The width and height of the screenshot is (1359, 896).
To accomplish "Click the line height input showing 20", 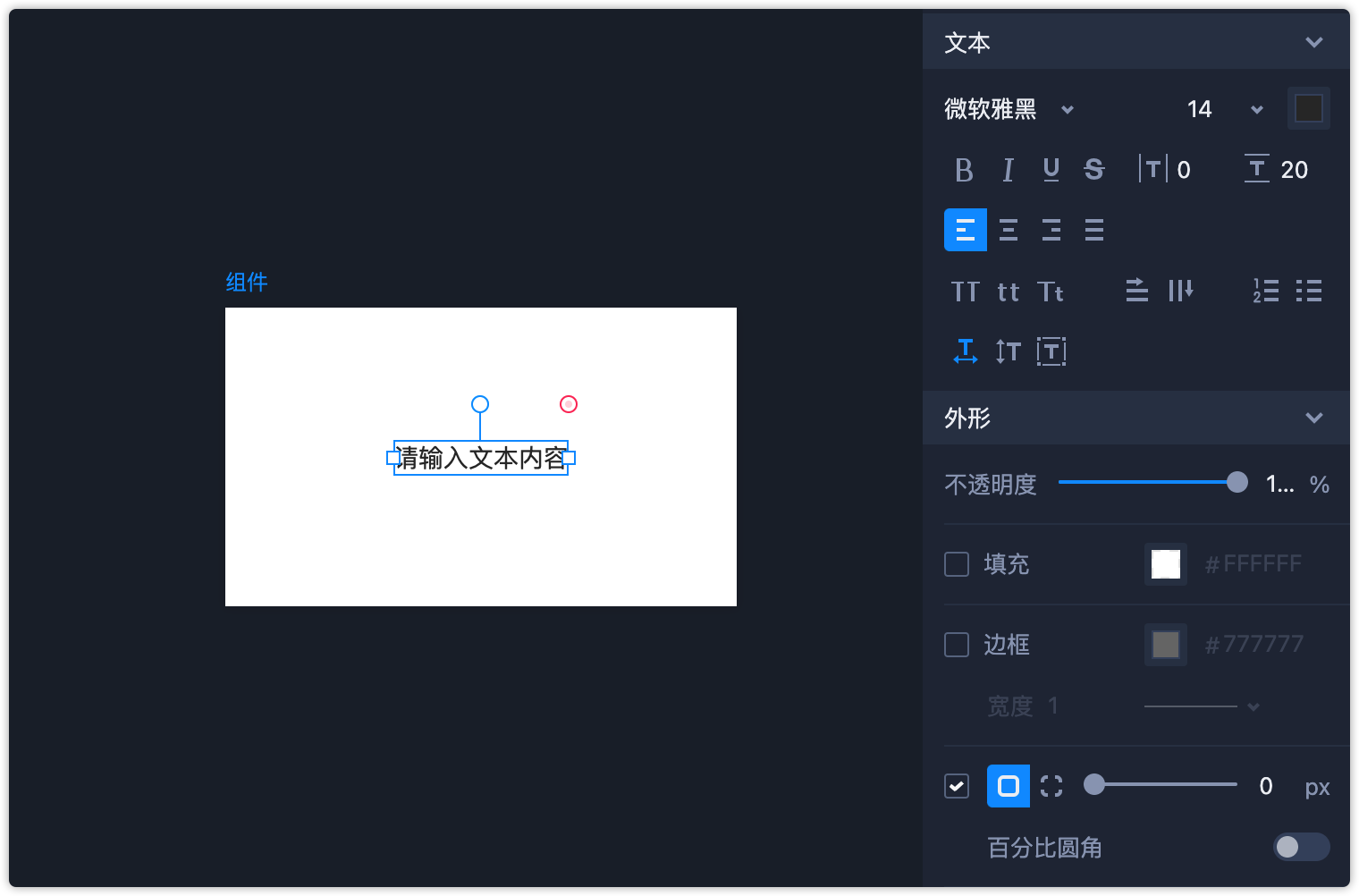I will tap(1294, 170).
